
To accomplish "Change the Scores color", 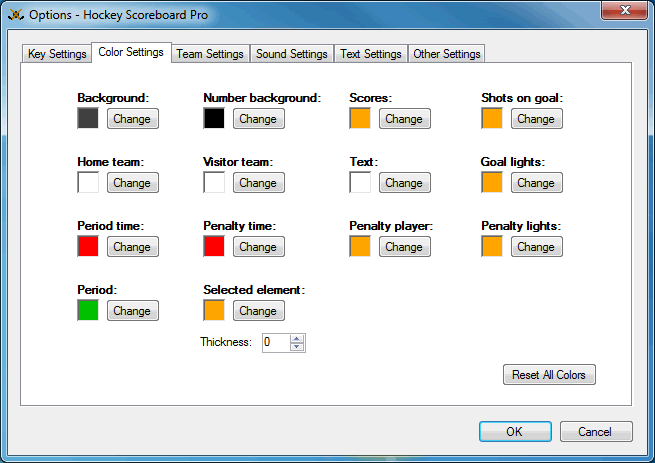I will [404, 119].
